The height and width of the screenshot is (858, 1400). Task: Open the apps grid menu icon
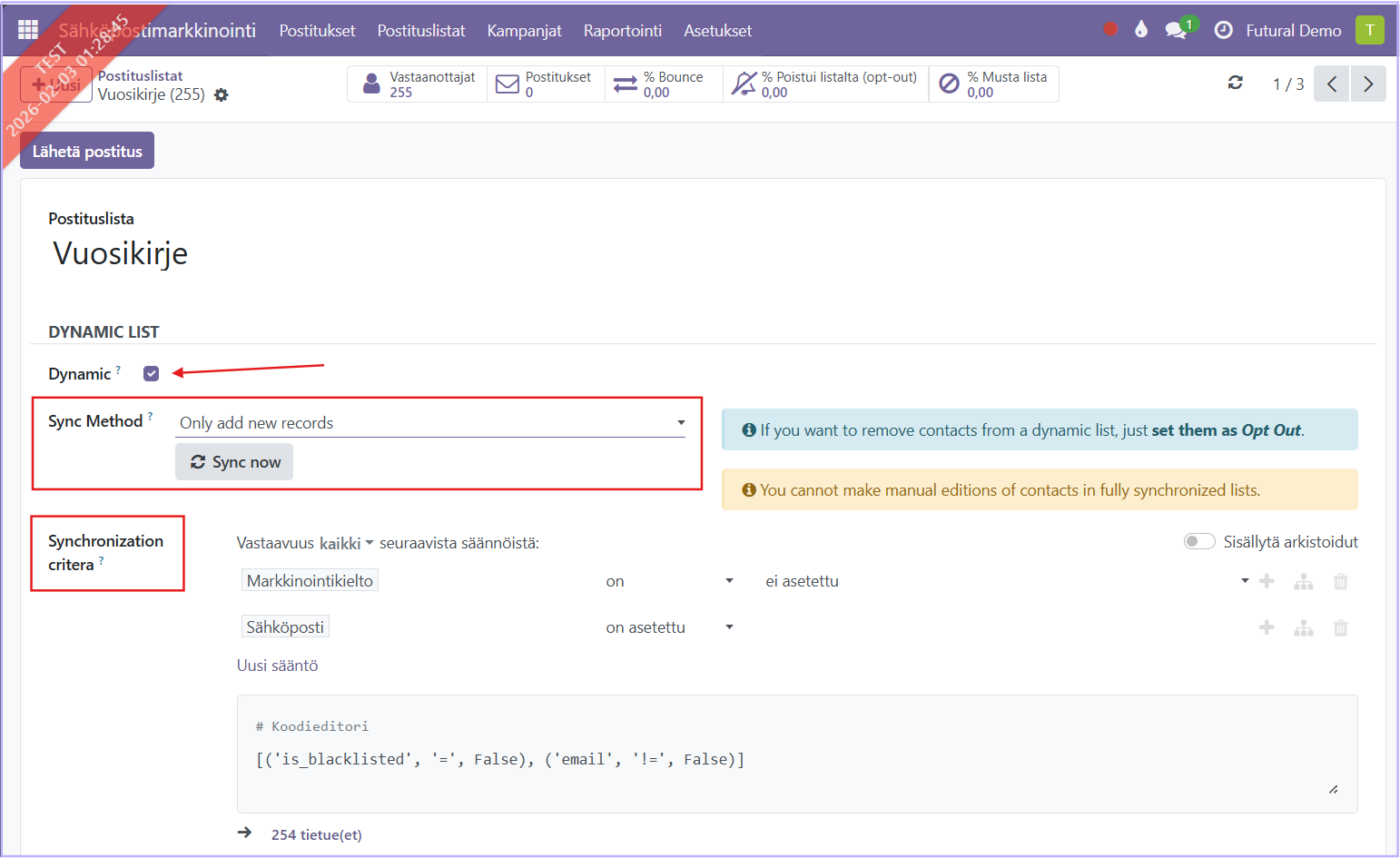pyautogui.click(x=28, y=30)
